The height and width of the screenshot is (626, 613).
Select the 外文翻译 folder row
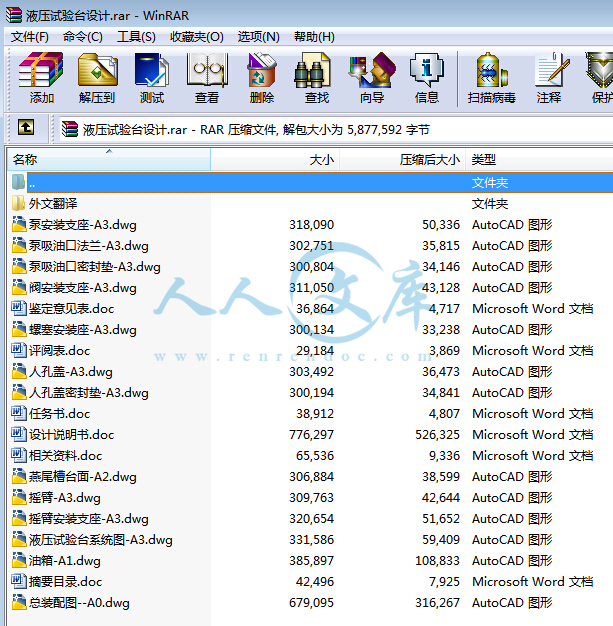pos(310,204)
